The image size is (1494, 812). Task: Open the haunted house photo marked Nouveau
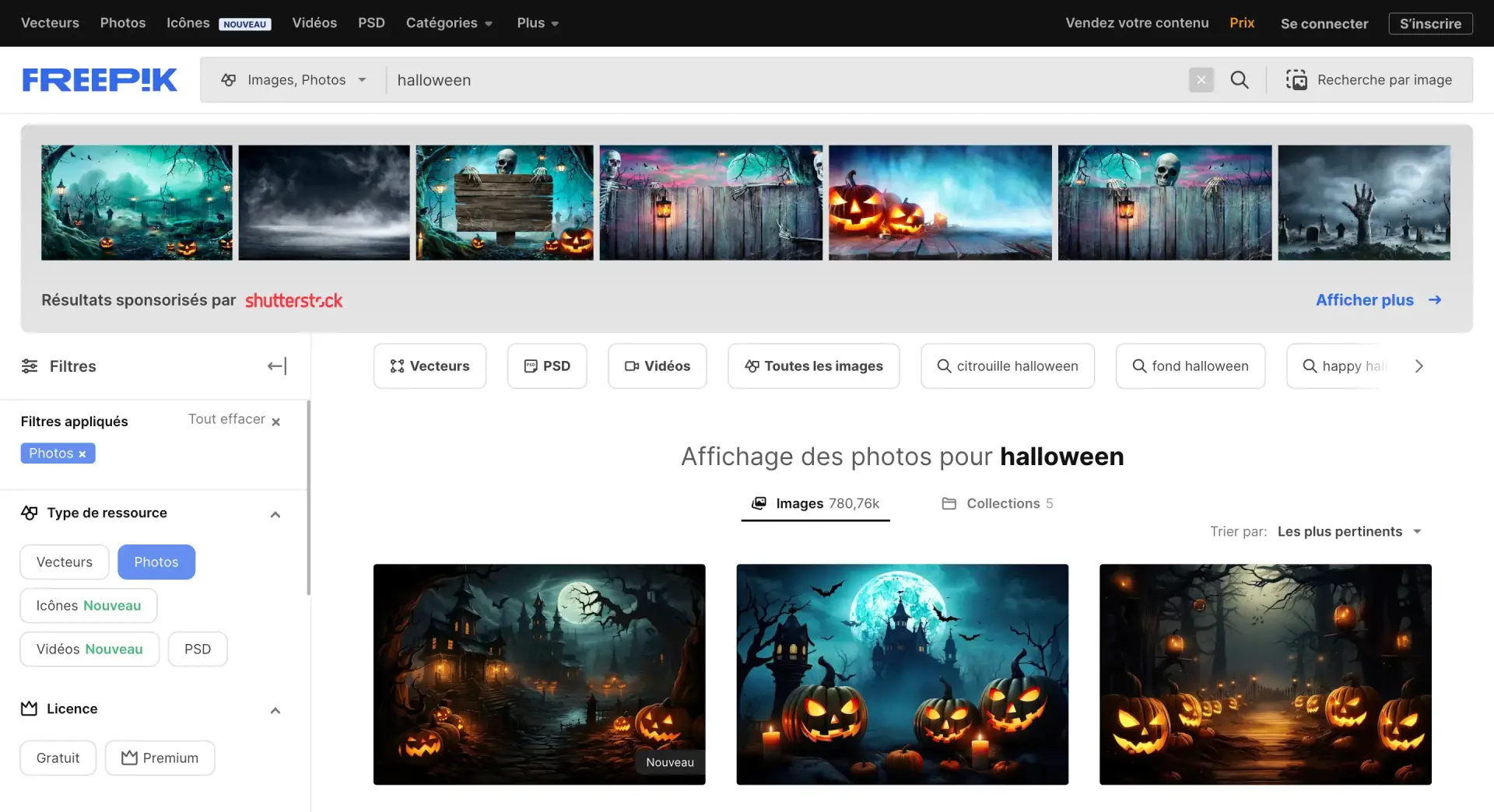[x=539, y=674]
